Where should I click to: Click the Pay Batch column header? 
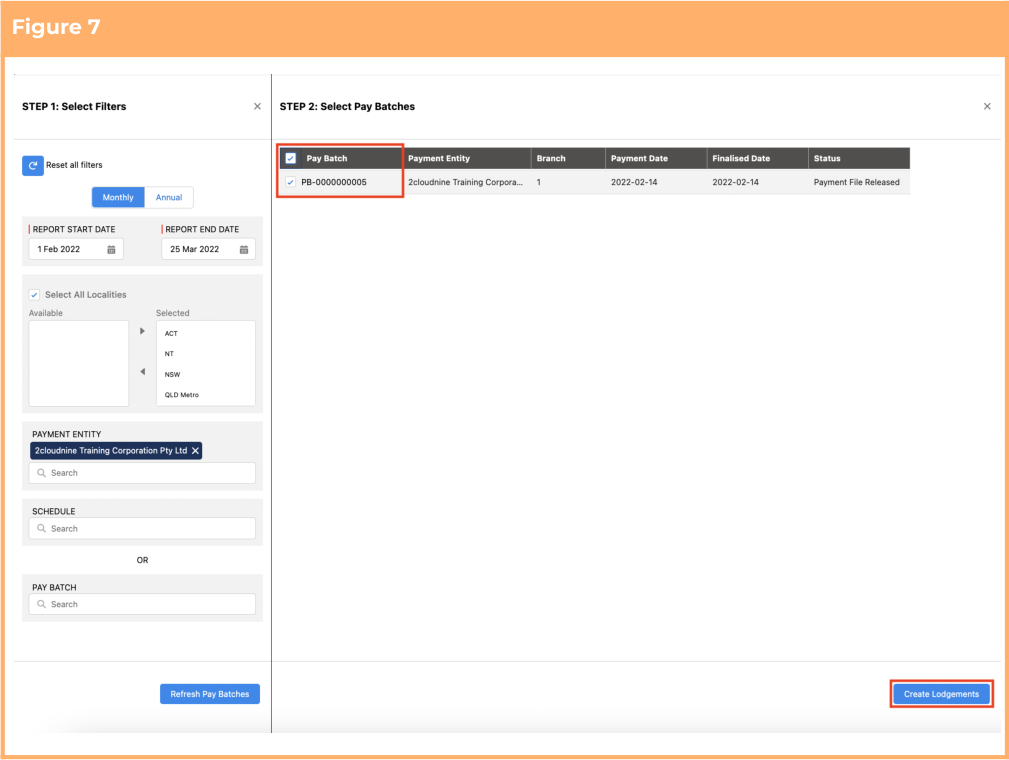coord(327,158)
